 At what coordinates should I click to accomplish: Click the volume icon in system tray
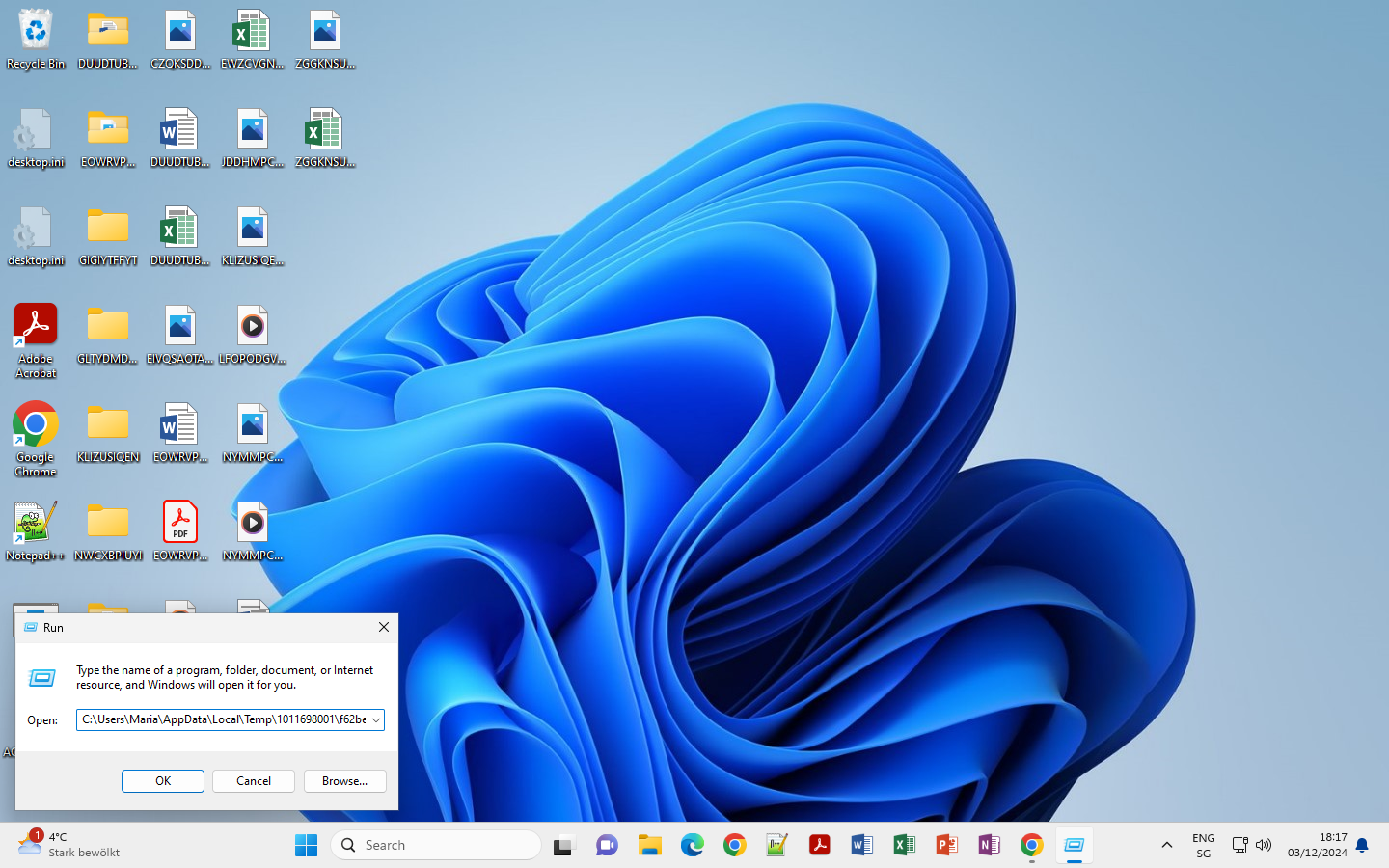(1264, 846)
